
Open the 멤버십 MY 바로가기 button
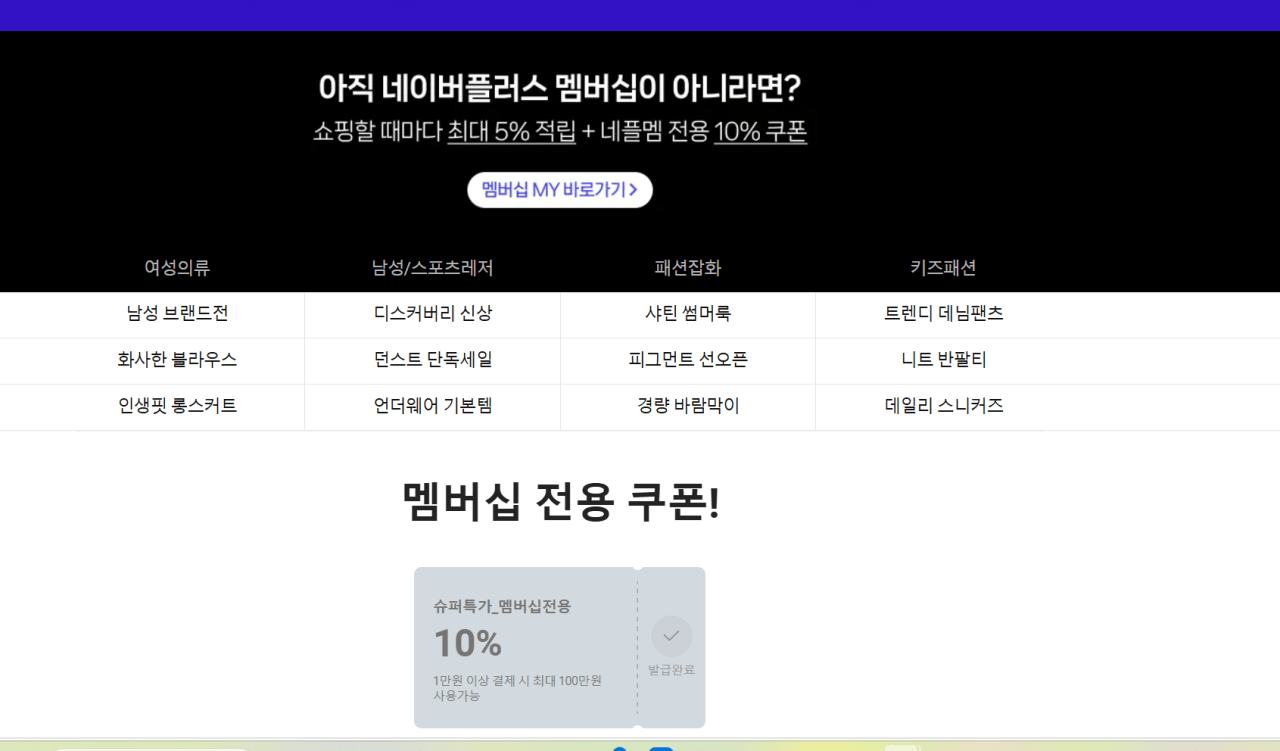pos(560,190)
